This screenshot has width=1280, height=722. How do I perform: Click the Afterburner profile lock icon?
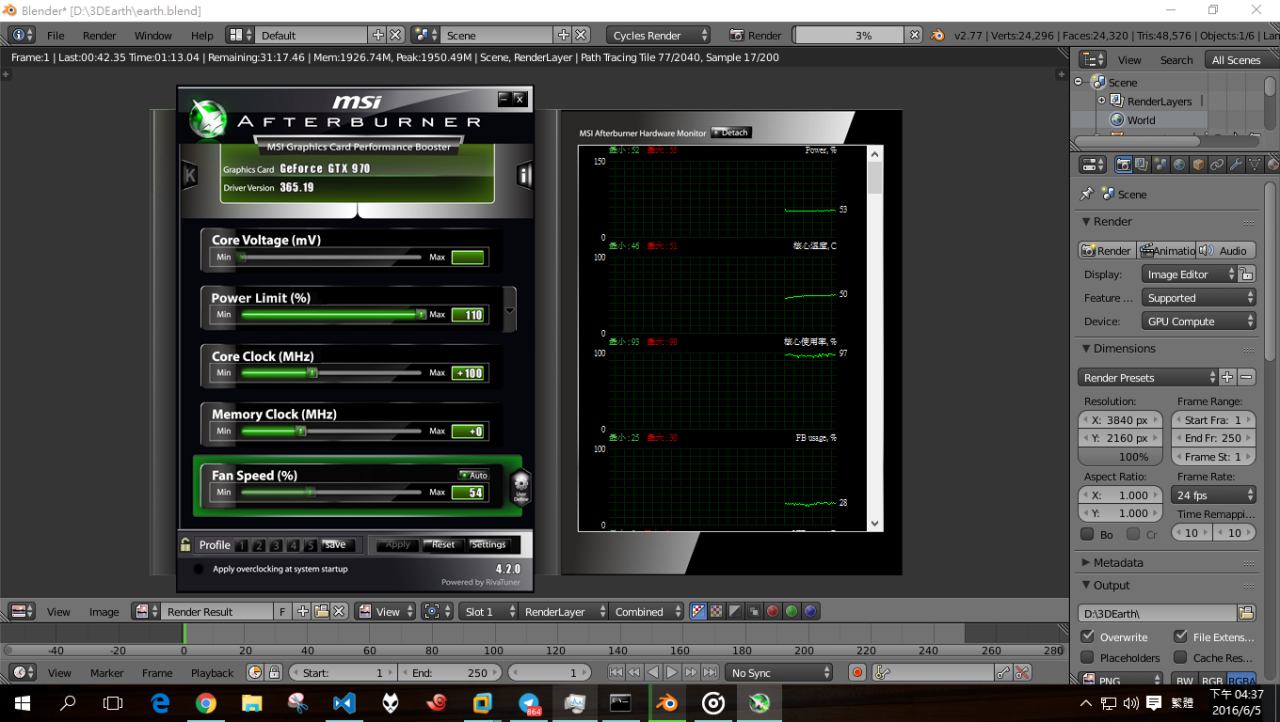(186, 545)
